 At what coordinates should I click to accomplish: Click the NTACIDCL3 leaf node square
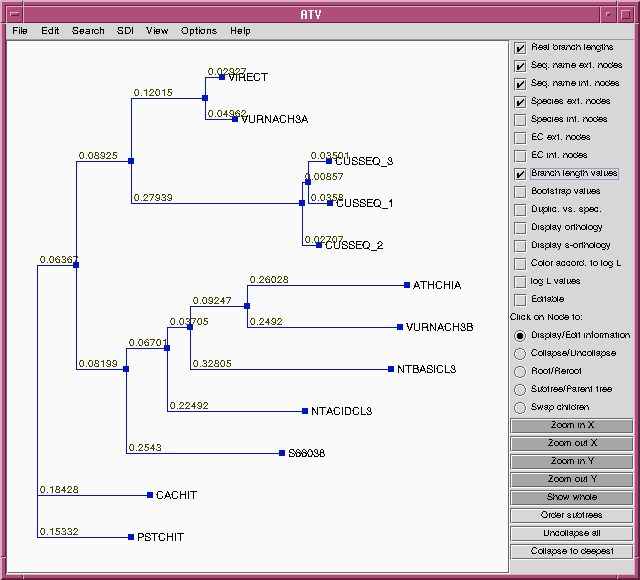pyautogui.click(x=304, y=411)
